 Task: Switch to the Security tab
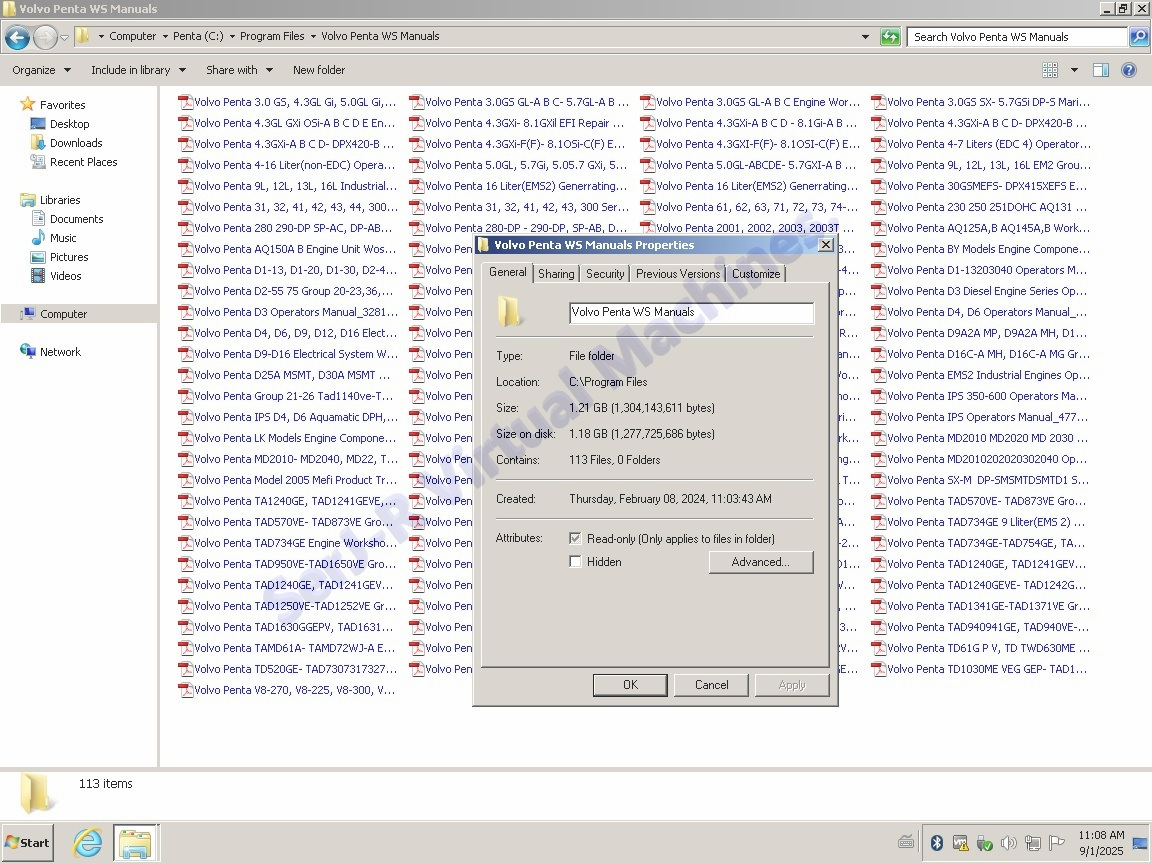tap(605, 273)
